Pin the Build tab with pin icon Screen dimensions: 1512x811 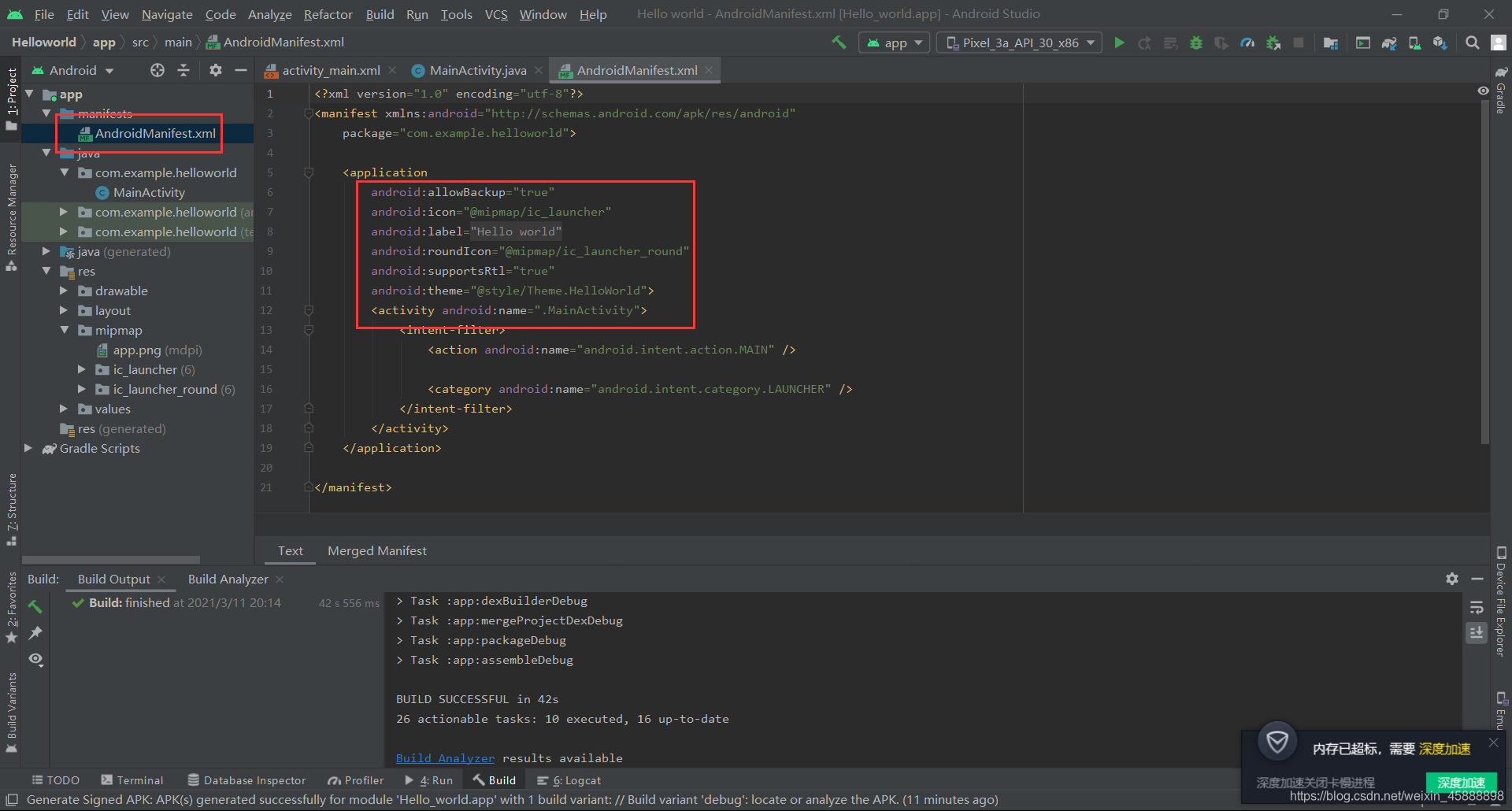(35, 632)
